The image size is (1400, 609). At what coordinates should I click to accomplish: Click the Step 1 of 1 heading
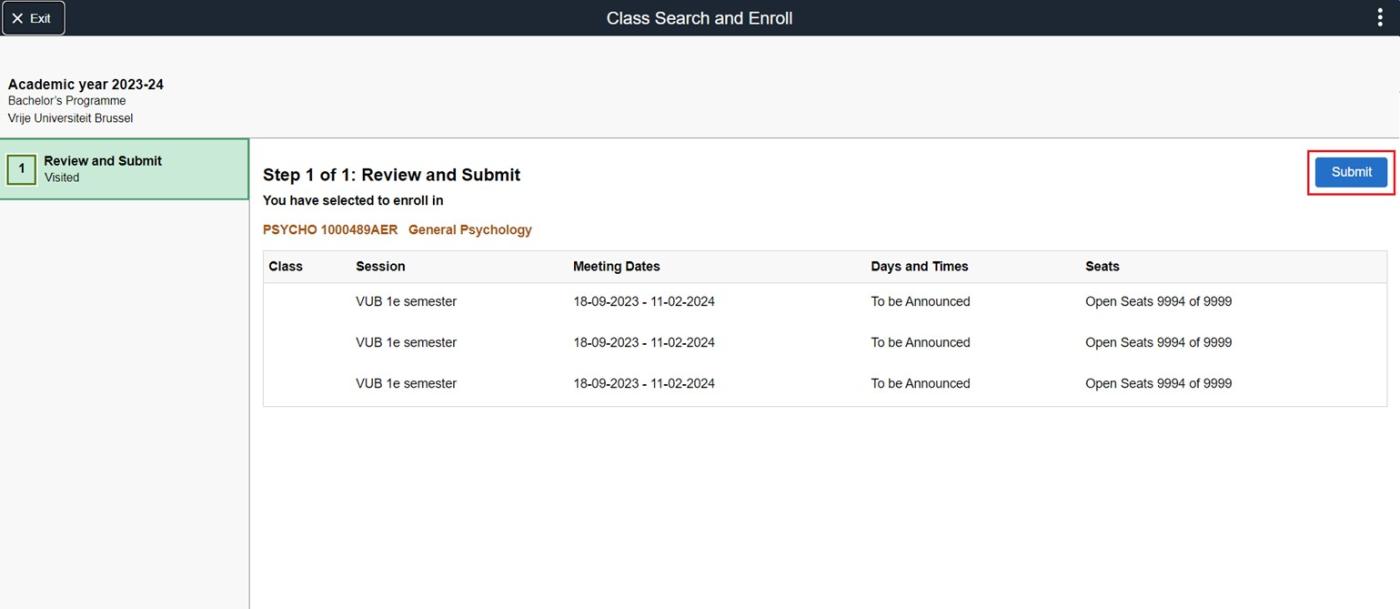coord(391,175)
